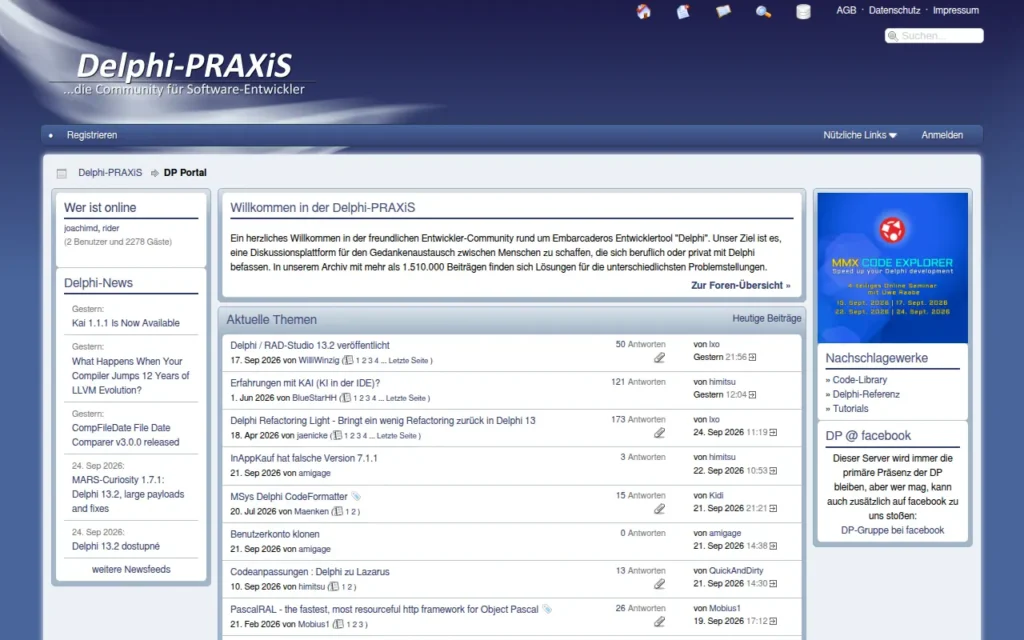Open page 2 of MSys CodeFormatter thread

tap(351, 512)
